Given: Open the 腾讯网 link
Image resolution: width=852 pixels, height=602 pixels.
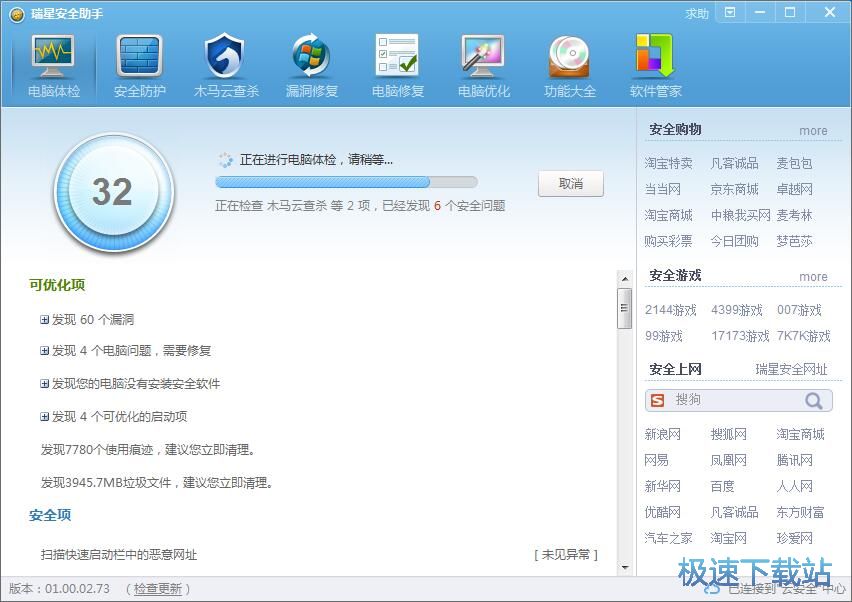Looking at the screenshot, I should 794,461.
